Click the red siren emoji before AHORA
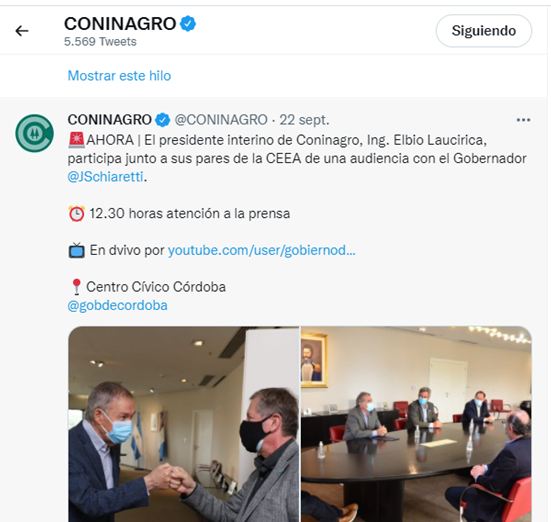551x522 pixels. [76, 140]
